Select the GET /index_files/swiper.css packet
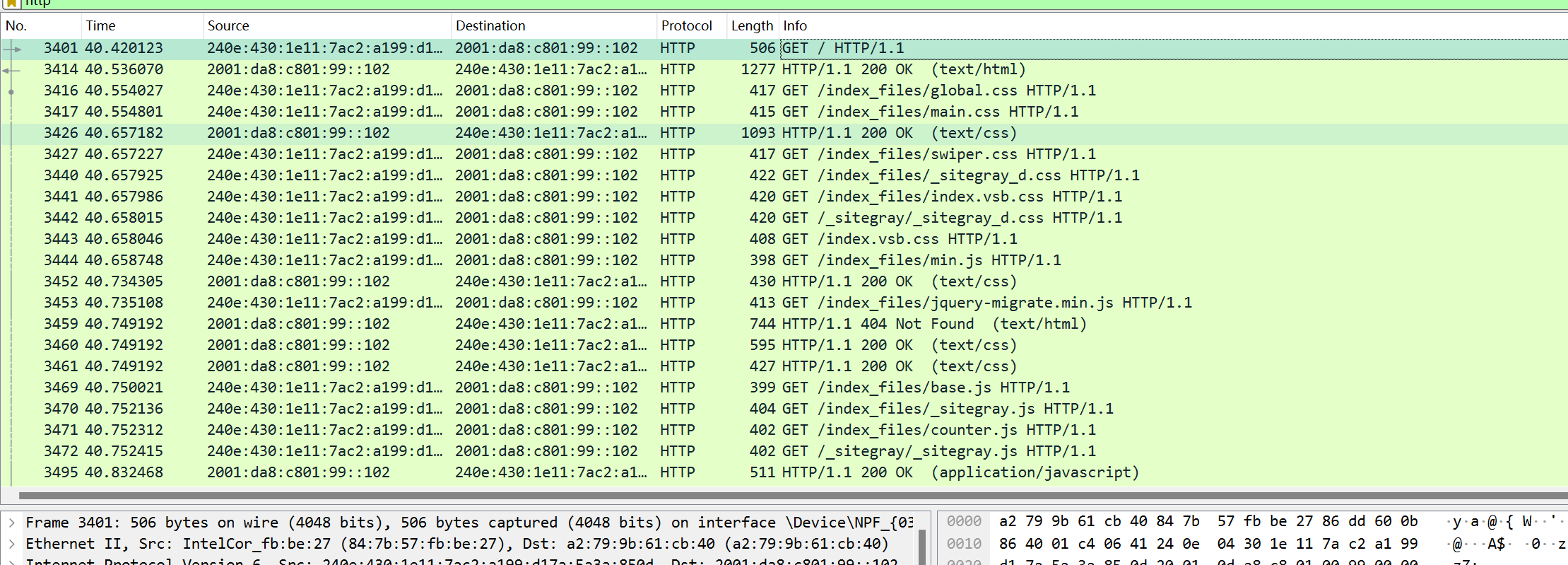Image resolution: width=1568 pixels, height=565 pixels. 784,154
